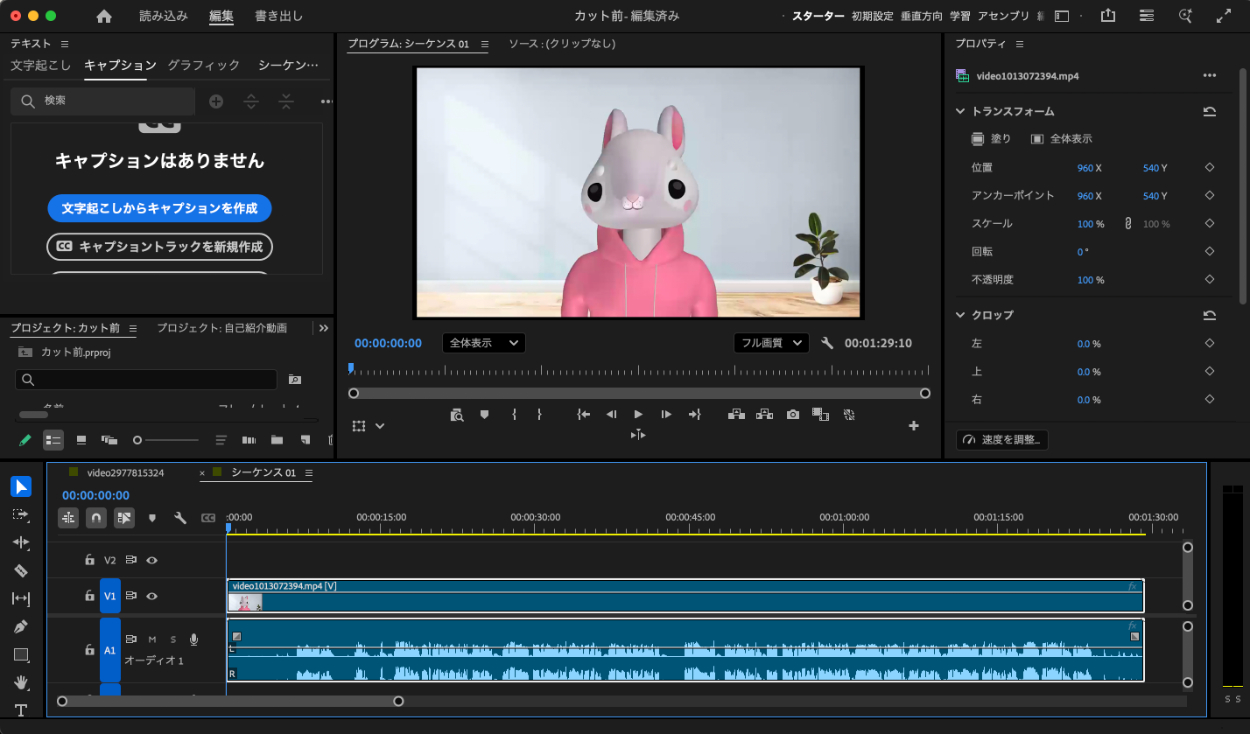
Task: Open timeline settings wrench icon
Action: point(180,518)
